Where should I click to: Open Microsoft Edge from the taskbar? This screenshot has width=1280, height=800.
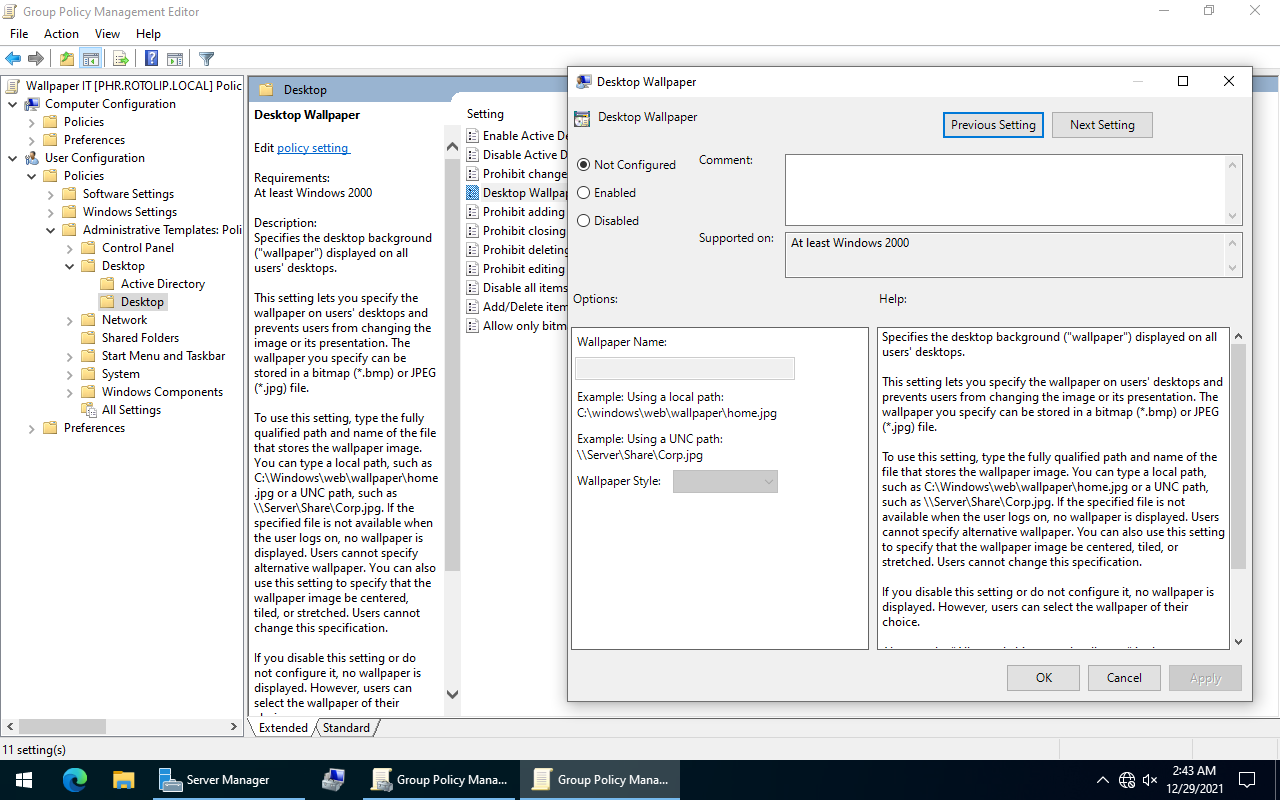(75, 779)
